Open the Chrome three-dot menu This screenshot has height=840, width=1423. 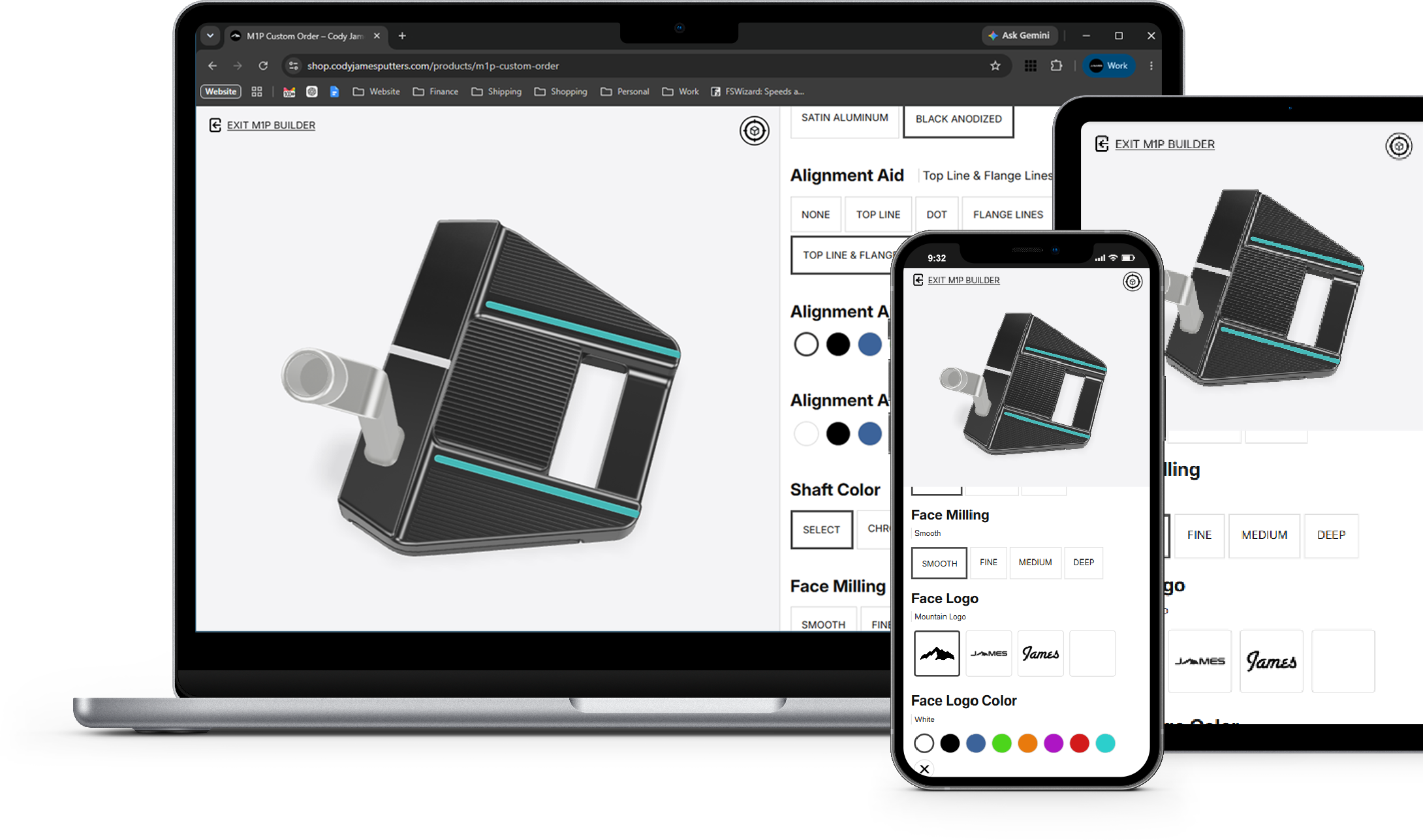click(1151, 66)
